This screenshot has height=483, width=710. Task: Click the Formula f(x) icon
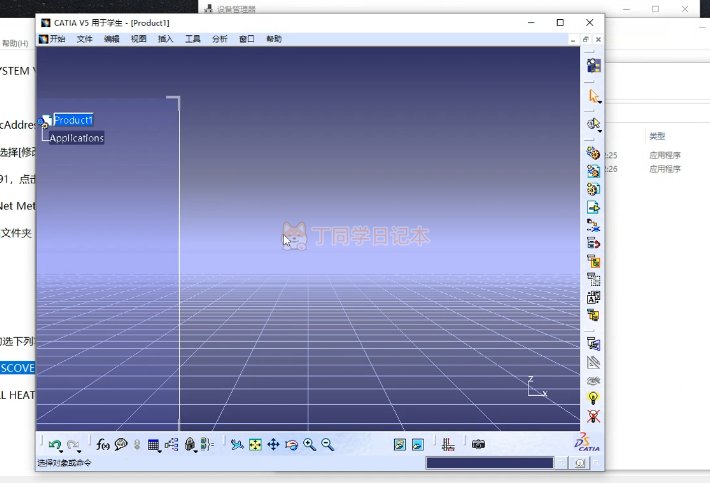pos(102,445)
